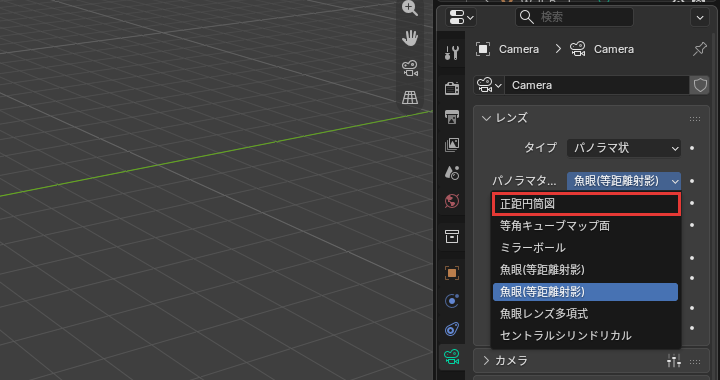
Task: Toggle perspective/orthographic with the grid gizmo
Action: (410, 97)
